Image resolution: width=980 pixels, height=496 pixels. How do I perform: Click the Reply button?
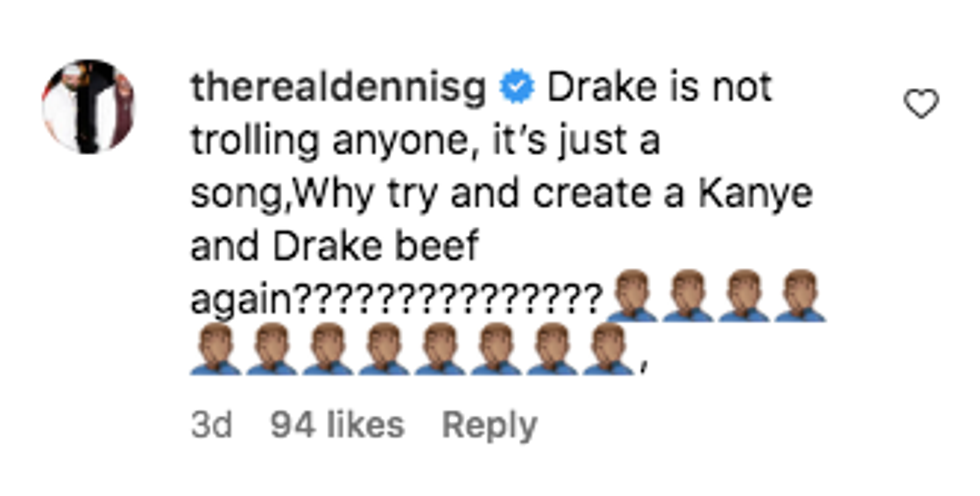point(489,425)
